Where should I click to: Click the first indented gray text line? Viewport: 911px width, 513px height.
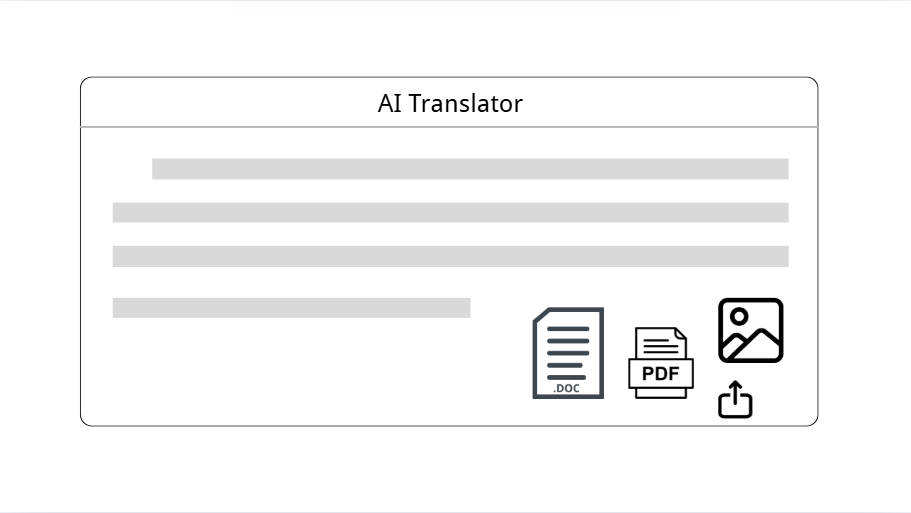[470, 169]
